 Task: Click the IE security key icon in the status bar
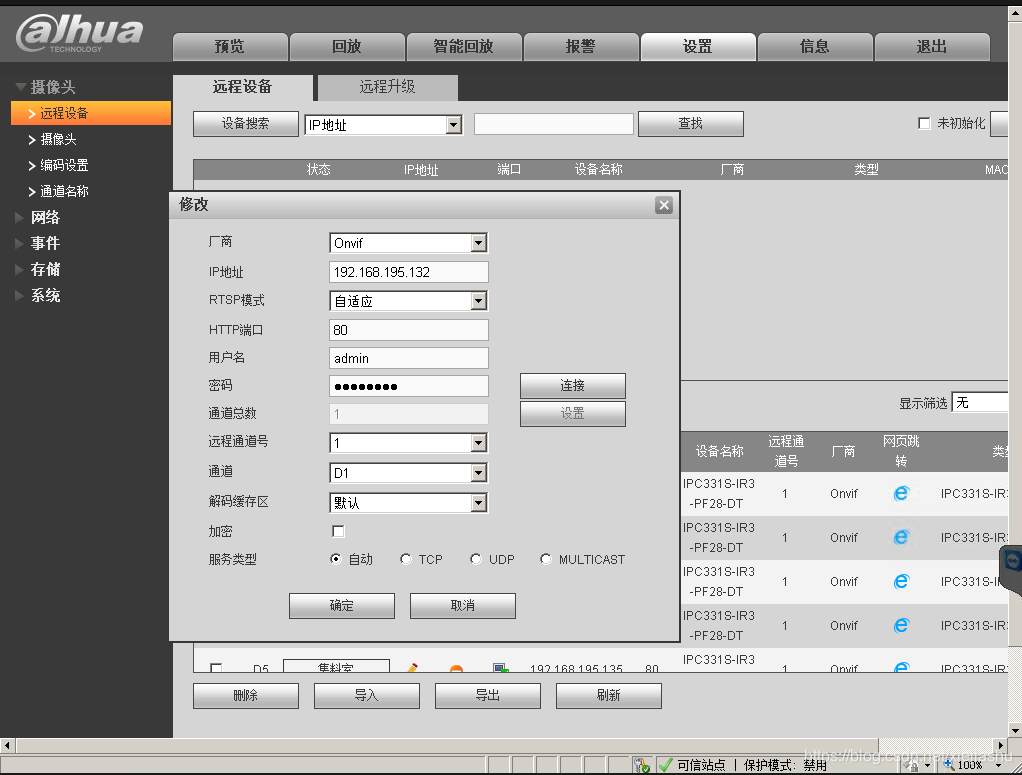[x=641, y=765]
